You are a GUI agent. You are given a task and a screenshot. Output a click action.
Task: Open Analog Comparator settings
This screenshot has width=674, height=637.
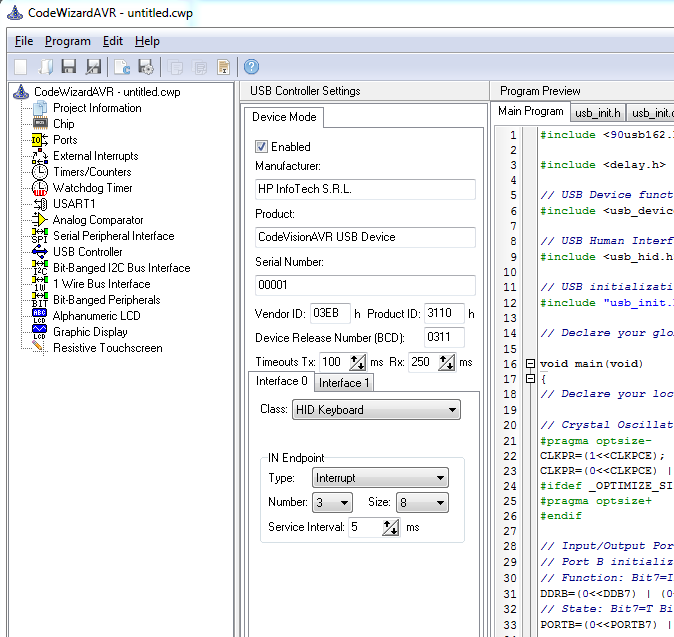tap(98, 220)
